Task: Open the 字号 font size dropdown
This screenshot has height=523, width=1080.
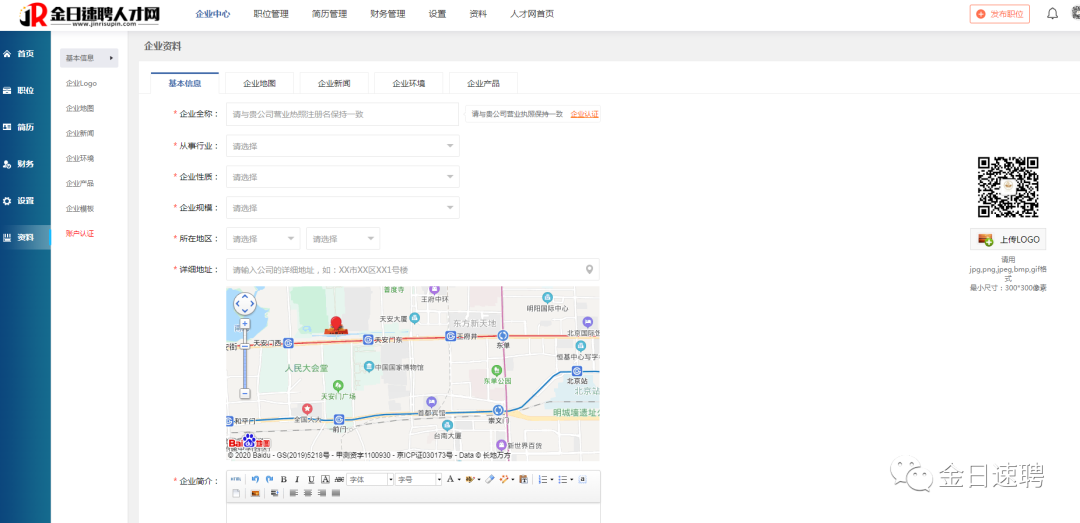Action: coord(419,479)
